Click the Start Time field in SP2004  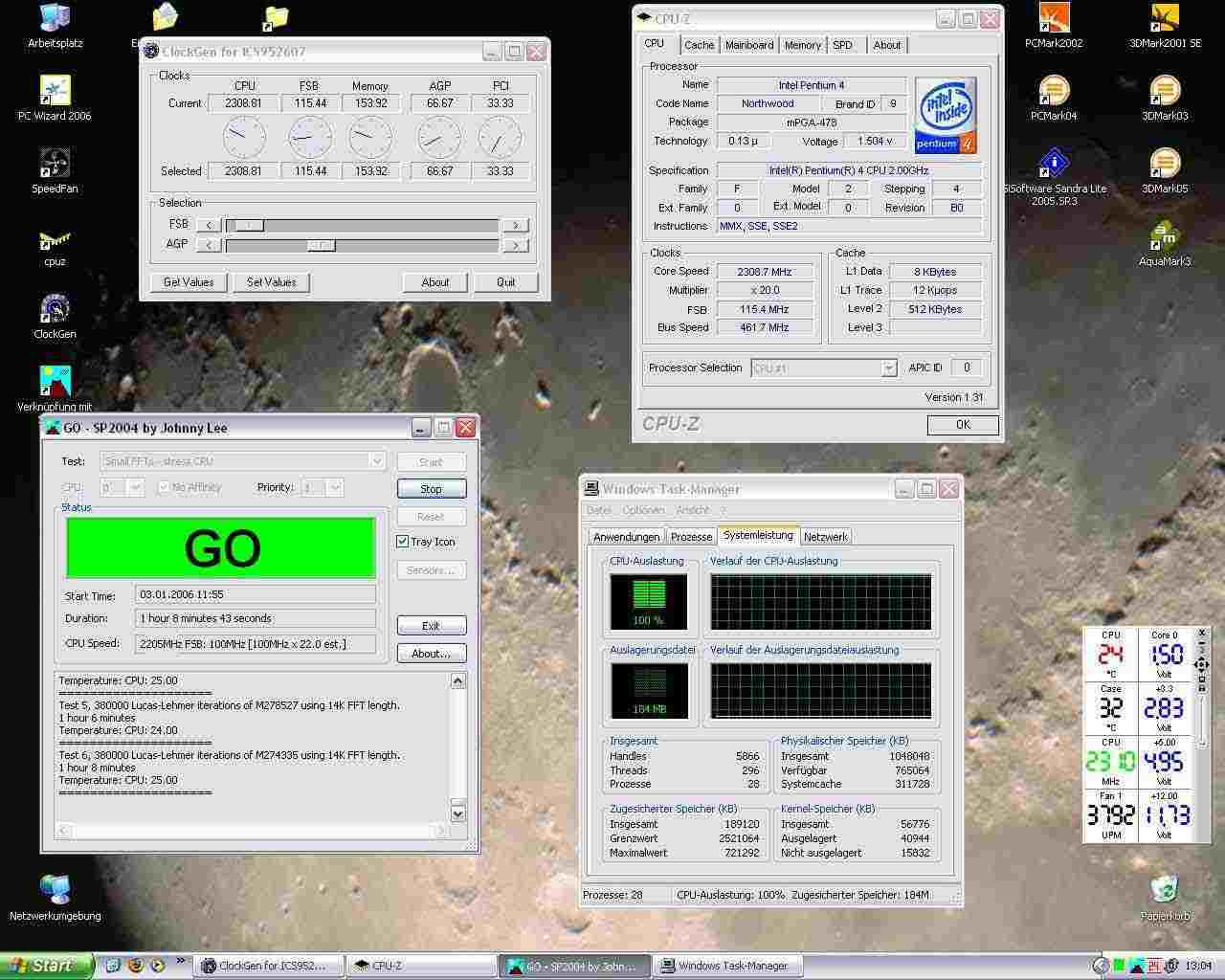click(x=256, y=594)
